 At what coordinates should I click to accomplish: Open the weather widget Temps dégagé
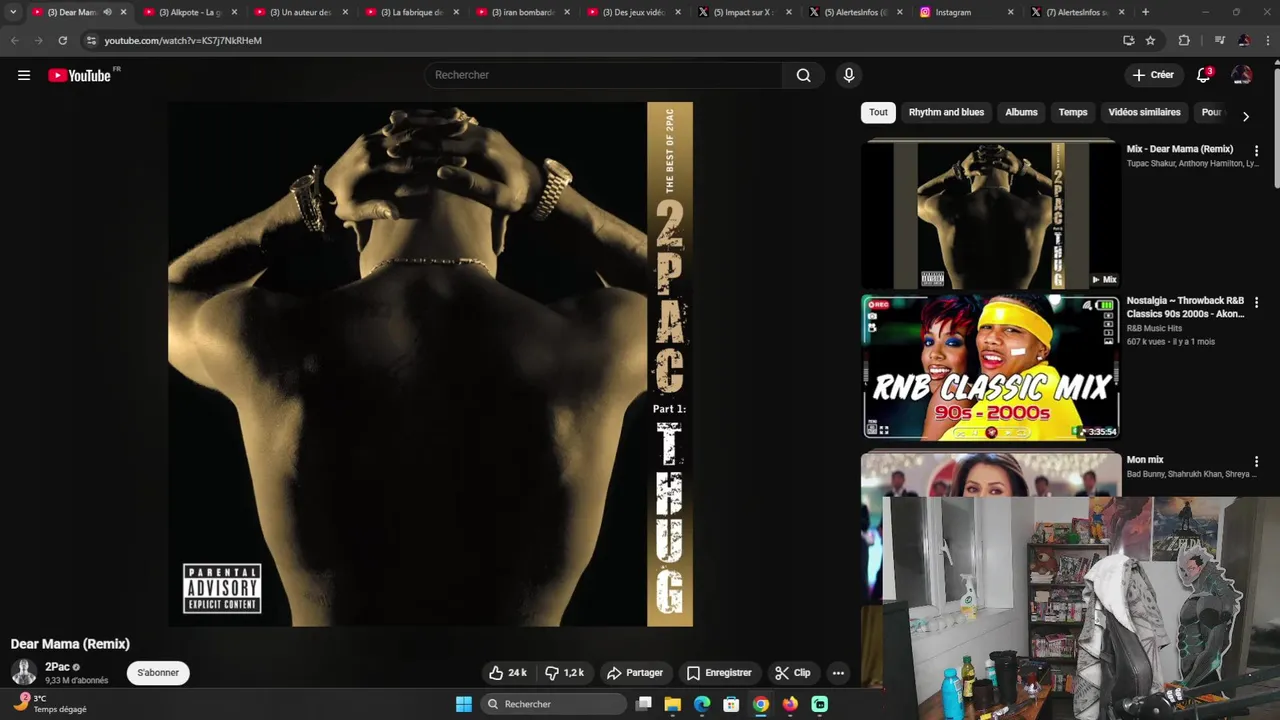coord(50,704)
